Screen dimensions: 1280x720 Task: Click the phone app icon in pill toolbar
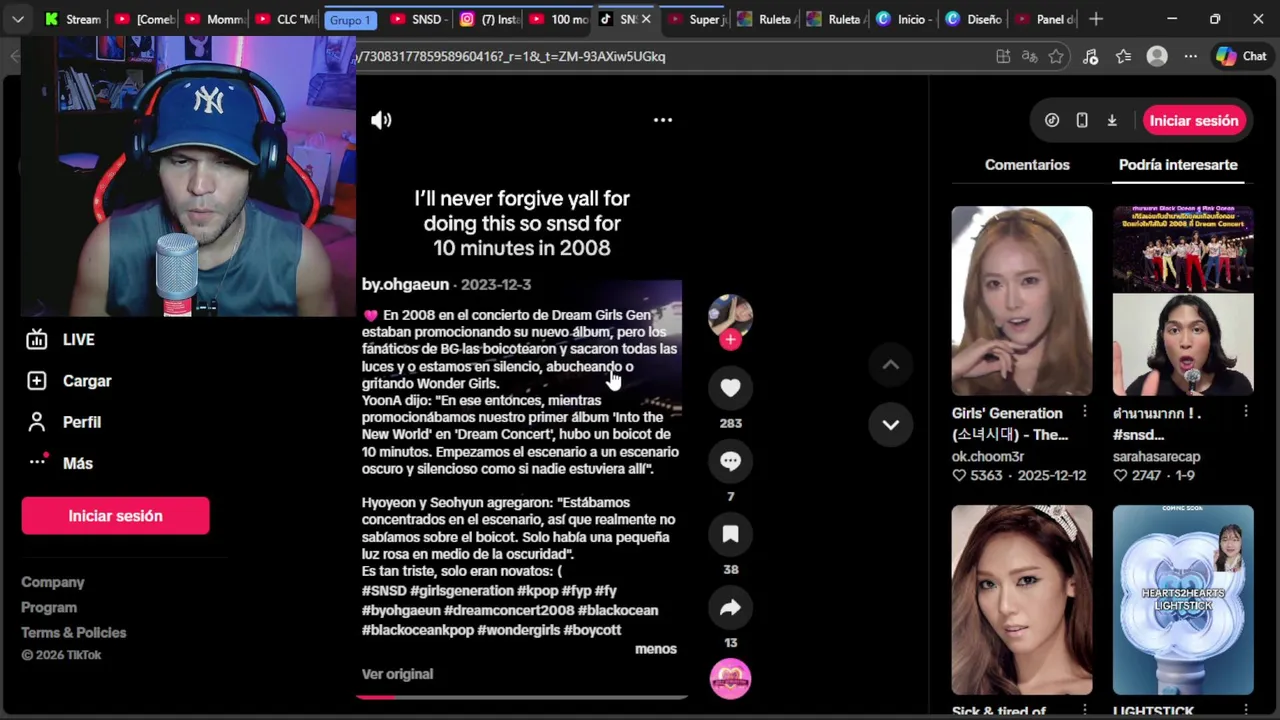pyautogui.click(x=1082, y=120)
